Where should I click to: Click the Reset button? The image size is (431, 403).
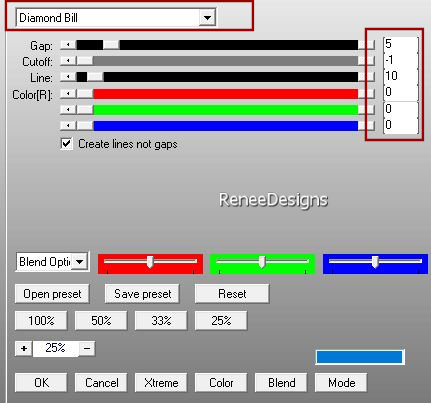(x=232, y=294)
